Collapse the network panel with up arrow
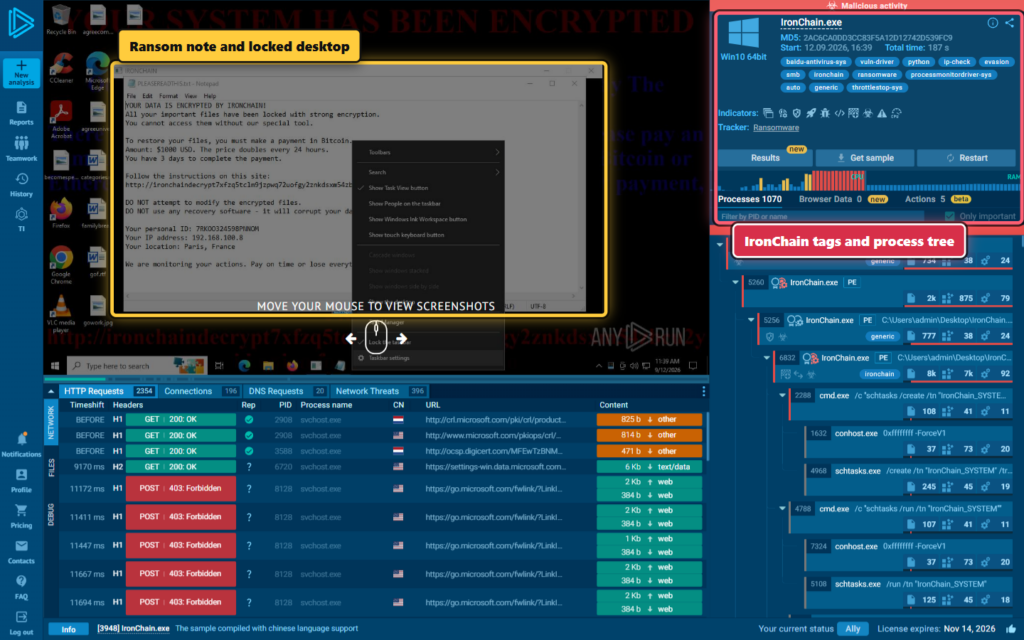The image size is (1024, 640). coord(51,391)
